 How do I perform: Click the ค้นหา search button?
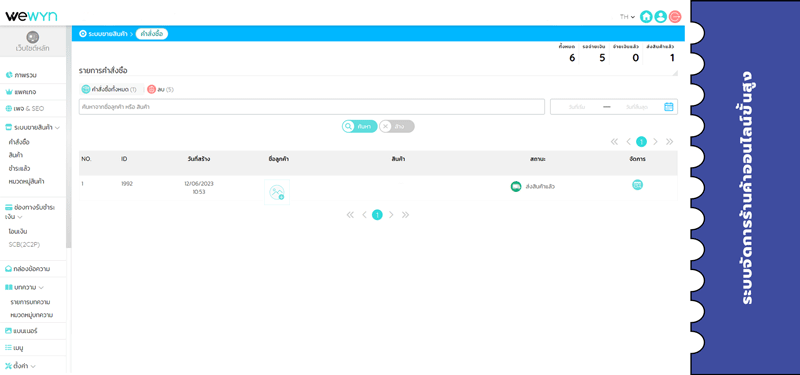(x=360, y=127)
